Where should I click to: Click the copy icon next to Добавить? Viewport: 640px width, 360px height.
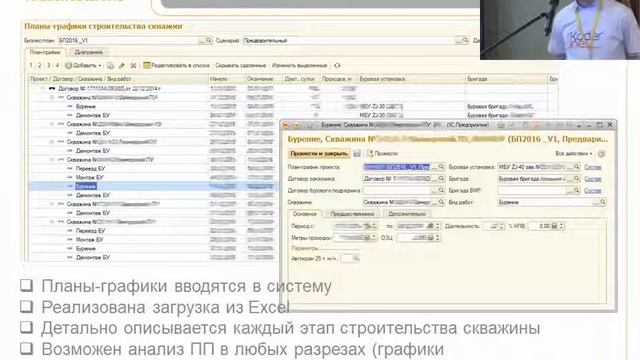click(110, 65)
